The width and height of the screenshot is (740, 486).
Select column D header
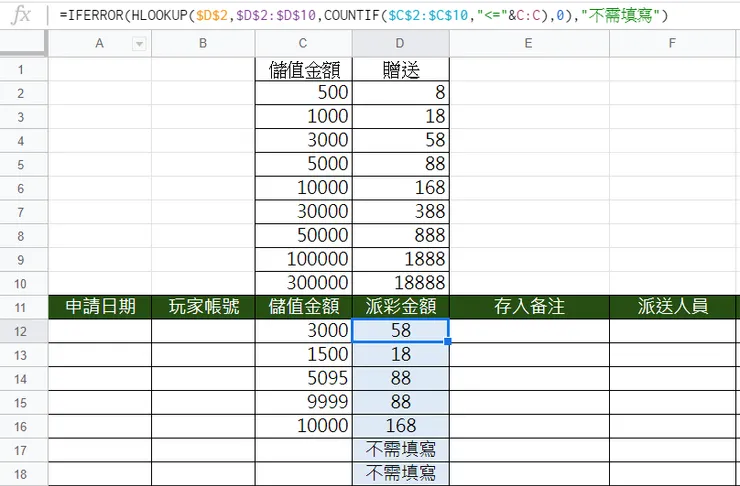(401, 43)
